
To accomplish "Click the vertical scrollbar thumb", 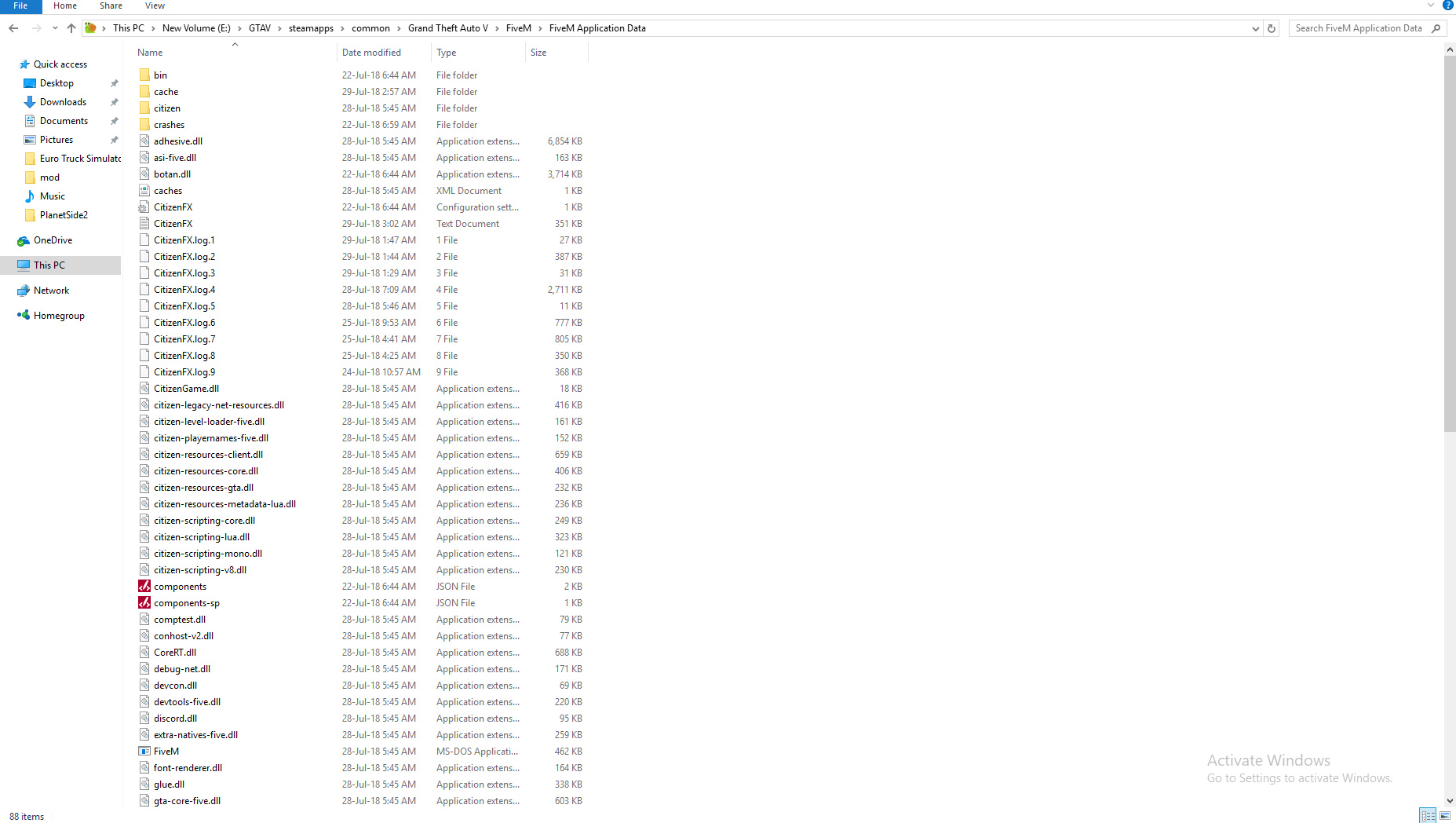I will click(1450, 243).
